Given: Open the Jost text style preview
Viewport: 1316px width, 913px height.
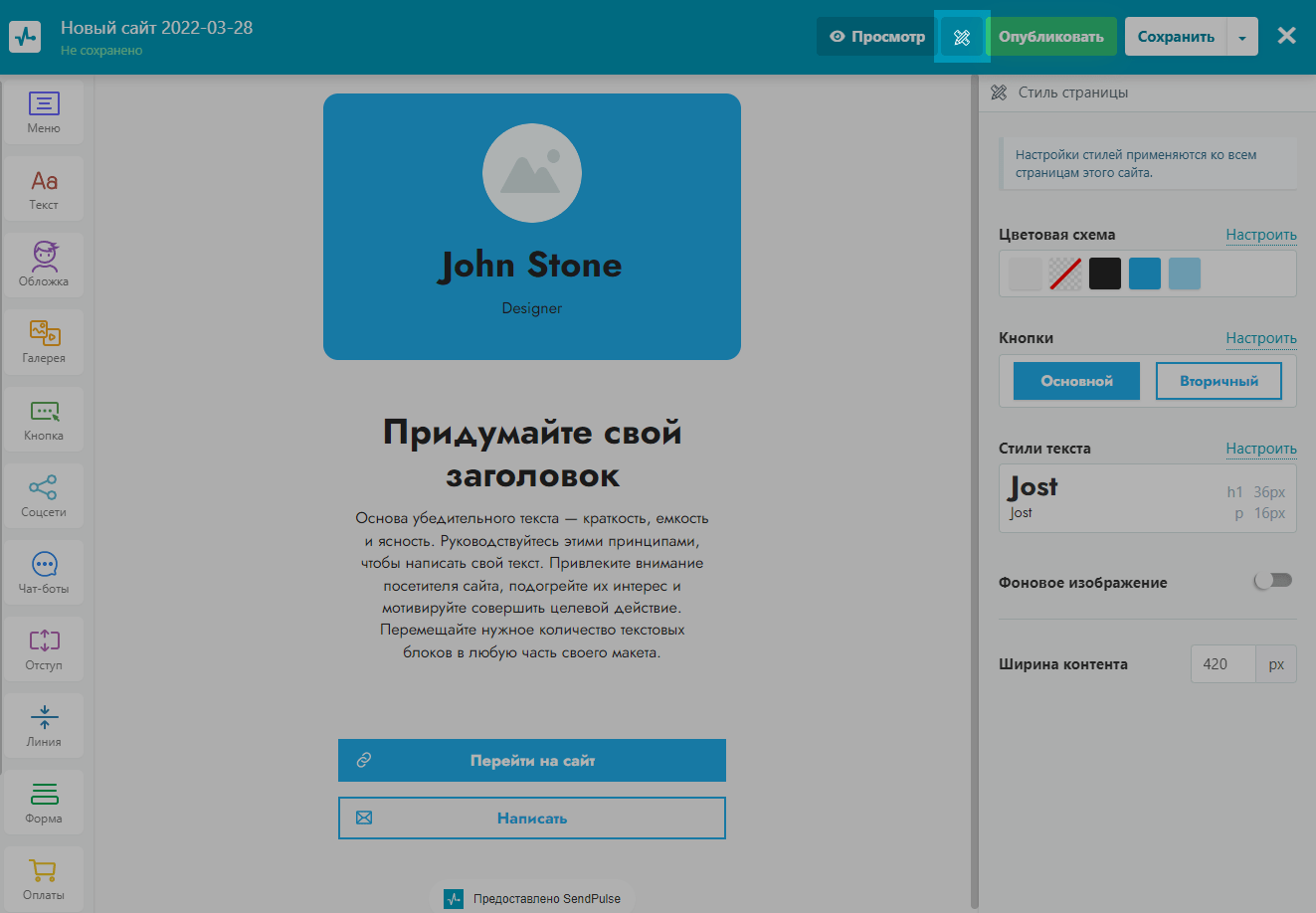Looking at the screenshot, I should 1148,498.
